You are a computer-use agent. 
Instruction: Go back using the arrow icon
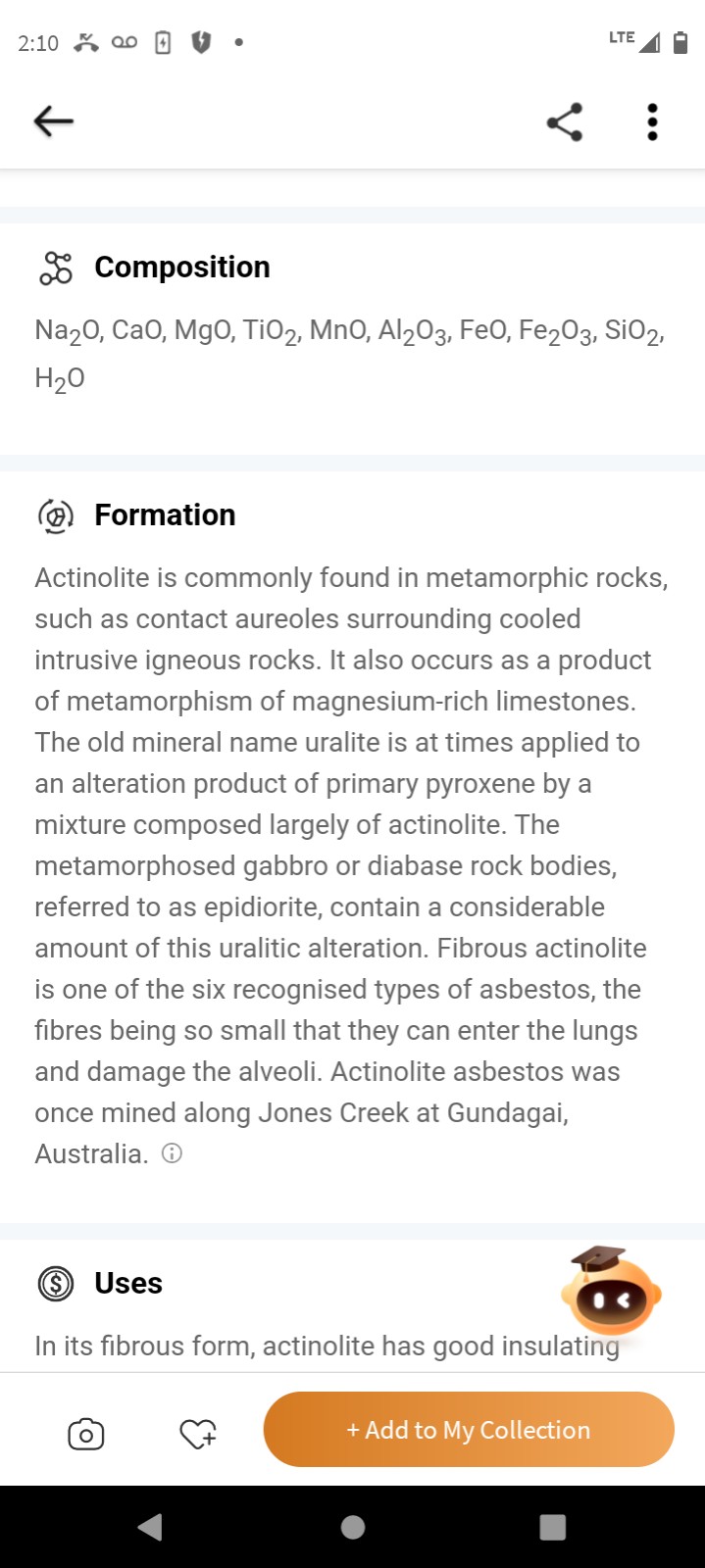[54, 122]
